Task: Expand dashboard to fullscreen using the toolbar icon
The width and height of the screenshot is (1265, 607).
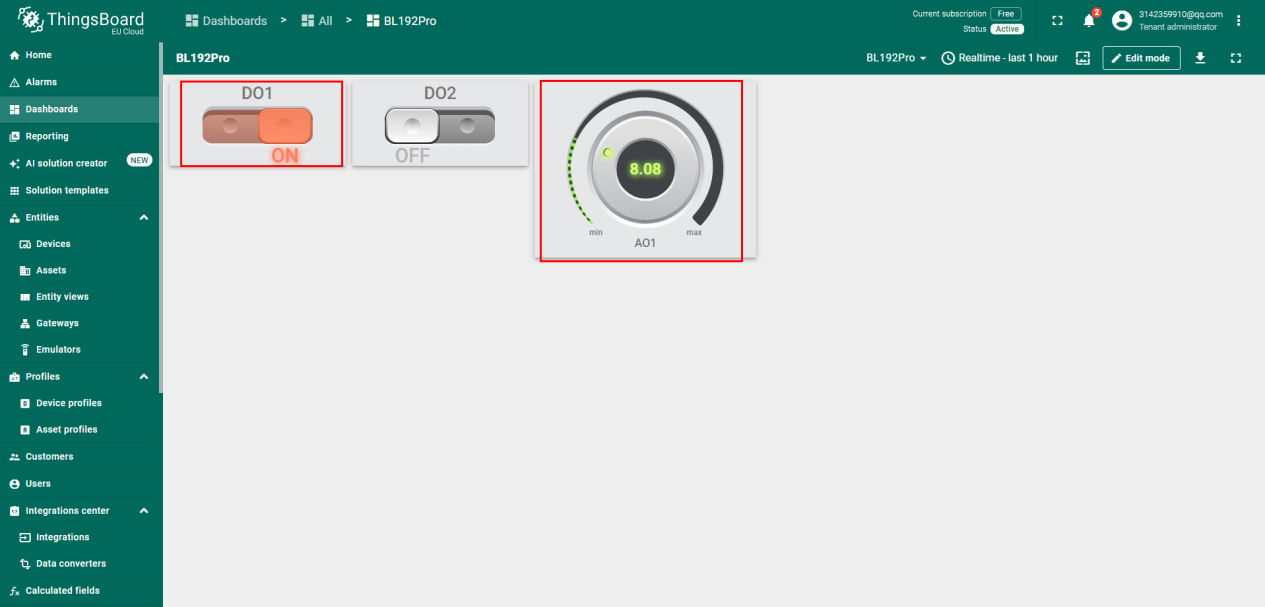Action: 1236,58
